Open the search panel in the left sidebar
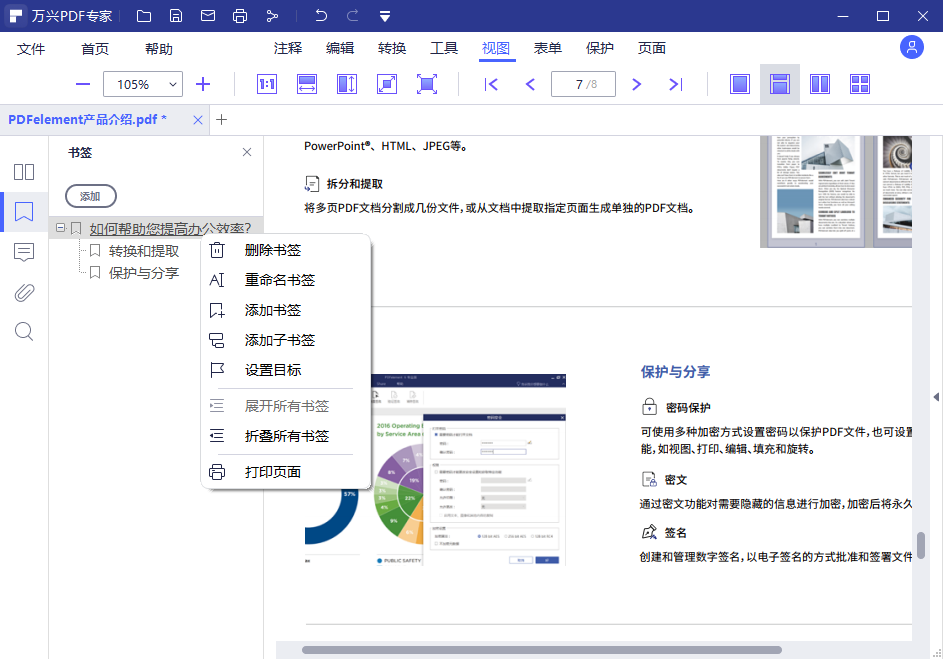Screen dimensions: 943x659 pos(24,331)
